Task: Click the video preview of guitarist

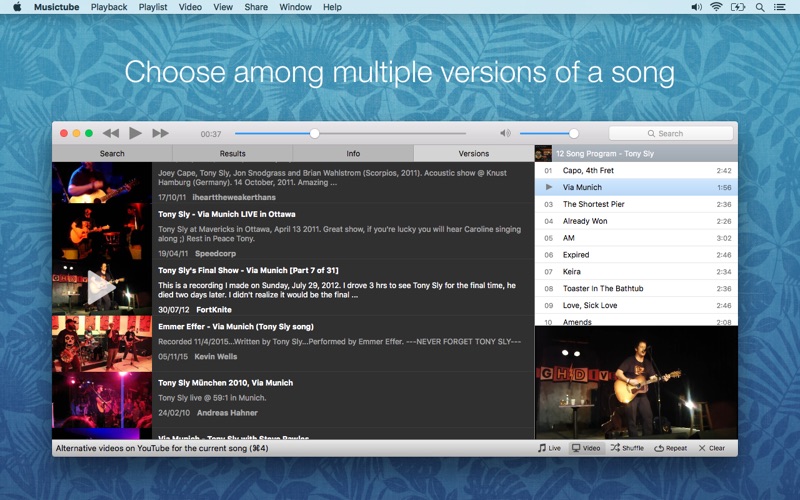Action: (x=636, y=382)
